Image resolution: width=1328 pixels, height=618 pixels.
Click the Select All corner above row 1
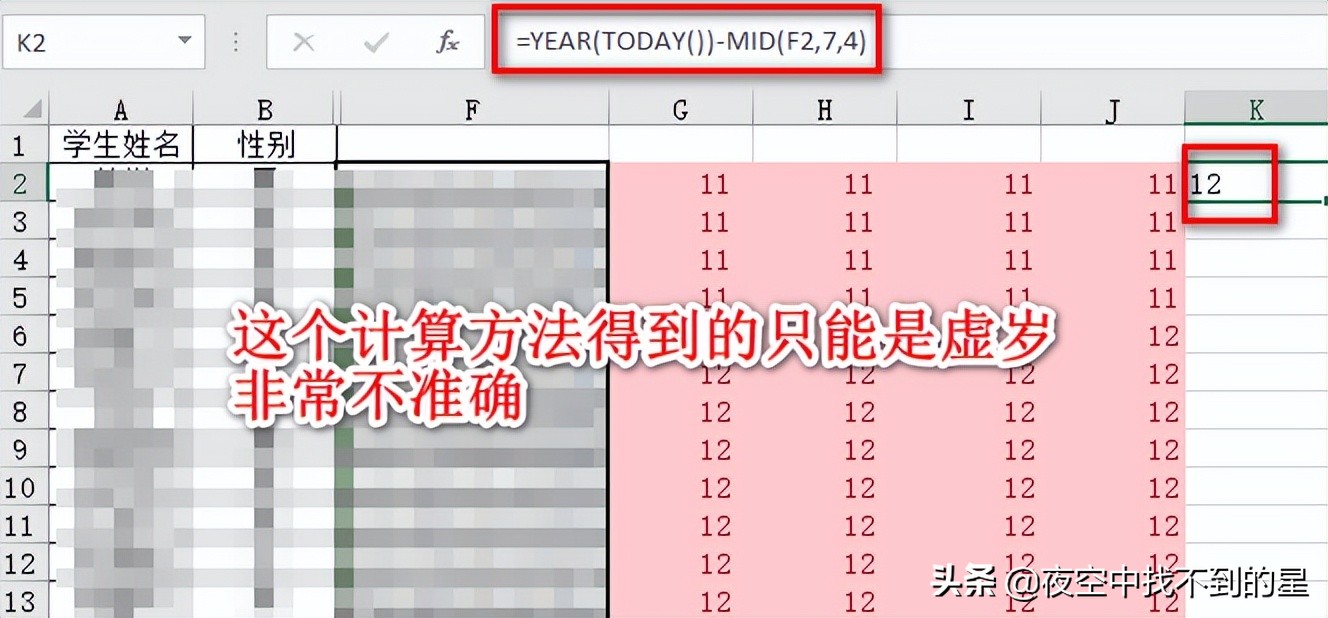pos(32,106)
